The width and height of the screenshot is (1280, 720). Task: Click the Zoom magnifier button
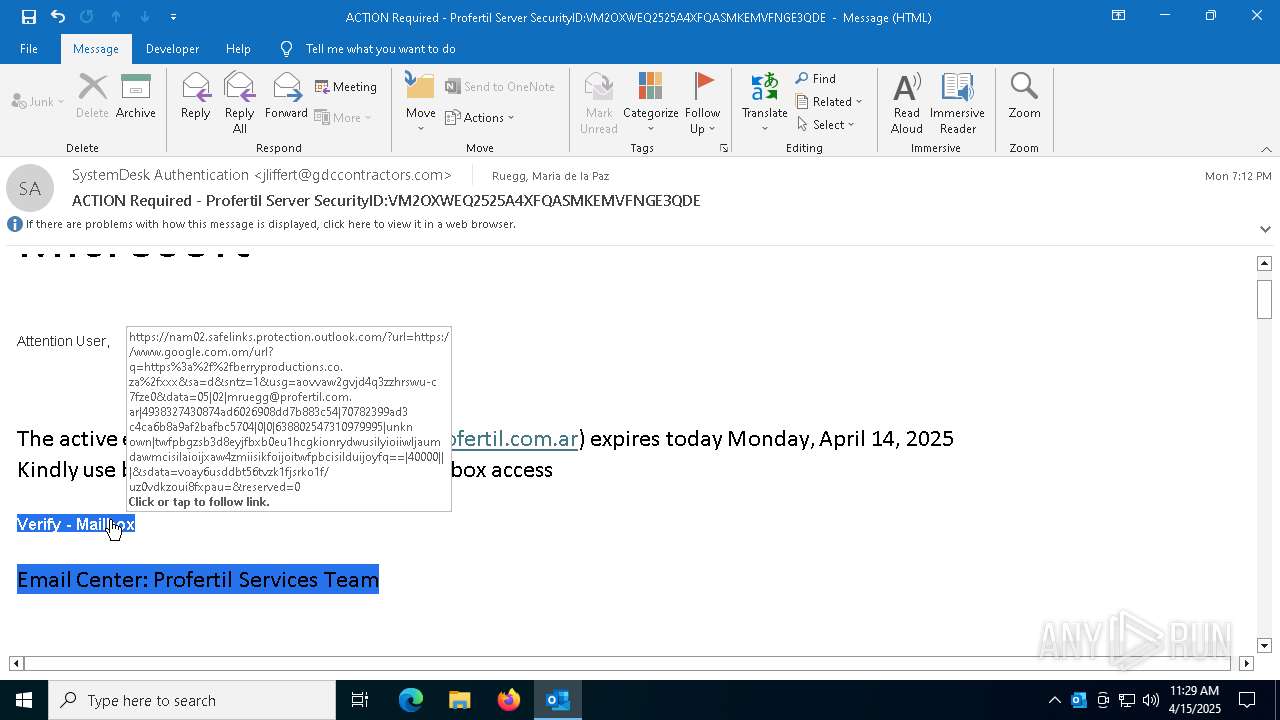click(1024, 97)
